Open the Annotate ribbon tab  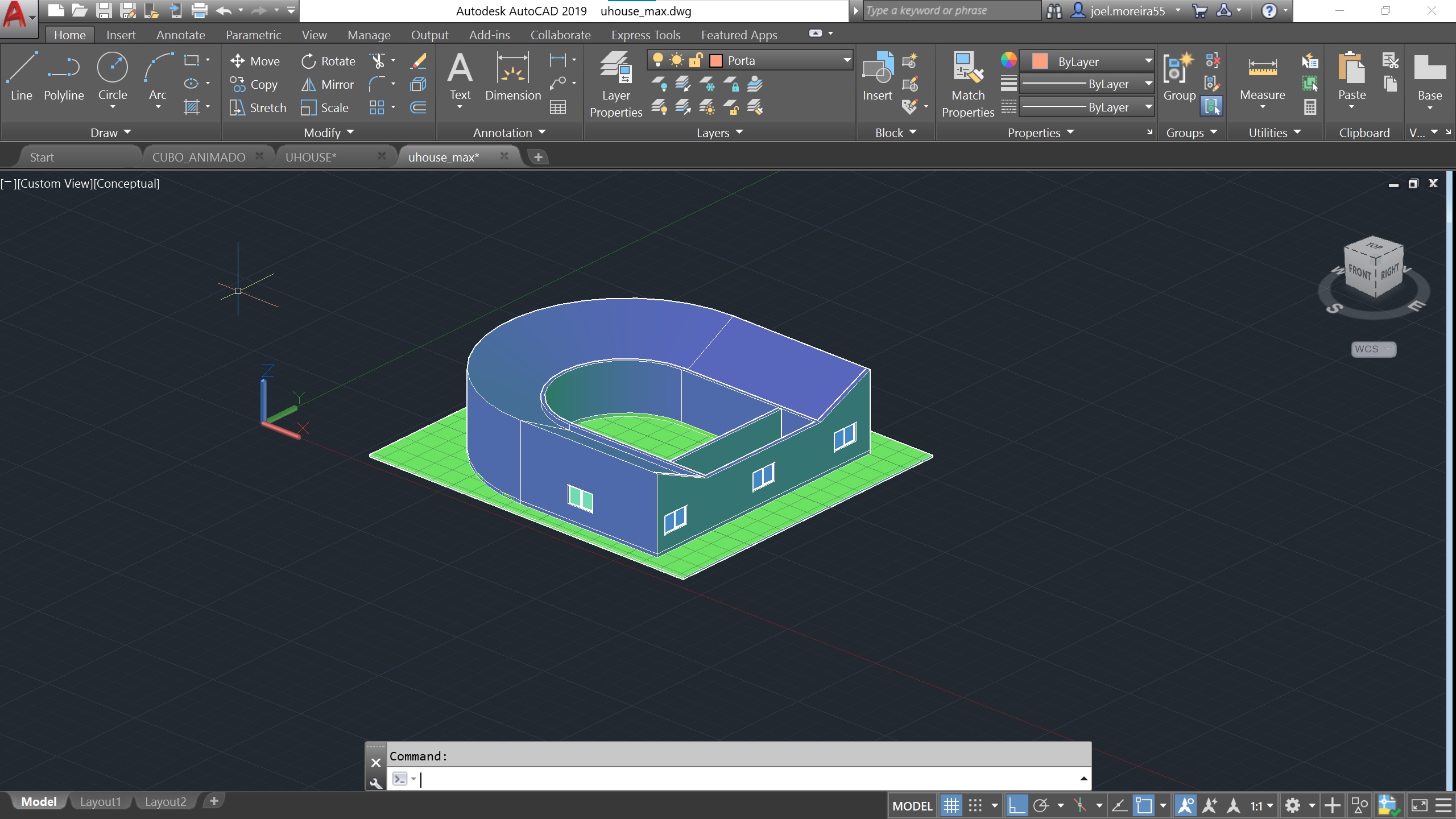(180, 35)
